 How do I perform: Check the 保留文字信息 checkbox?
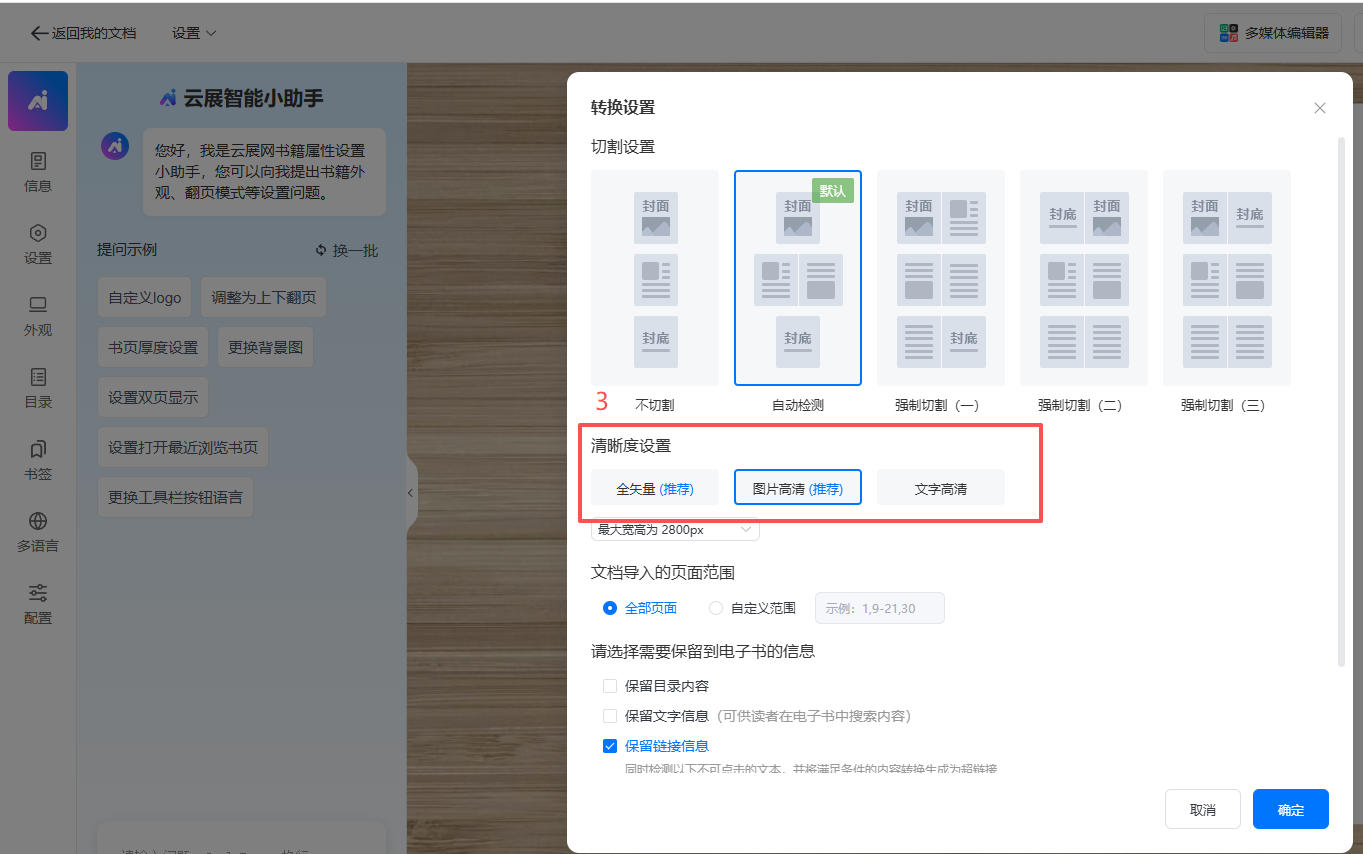tap(610, 716)
